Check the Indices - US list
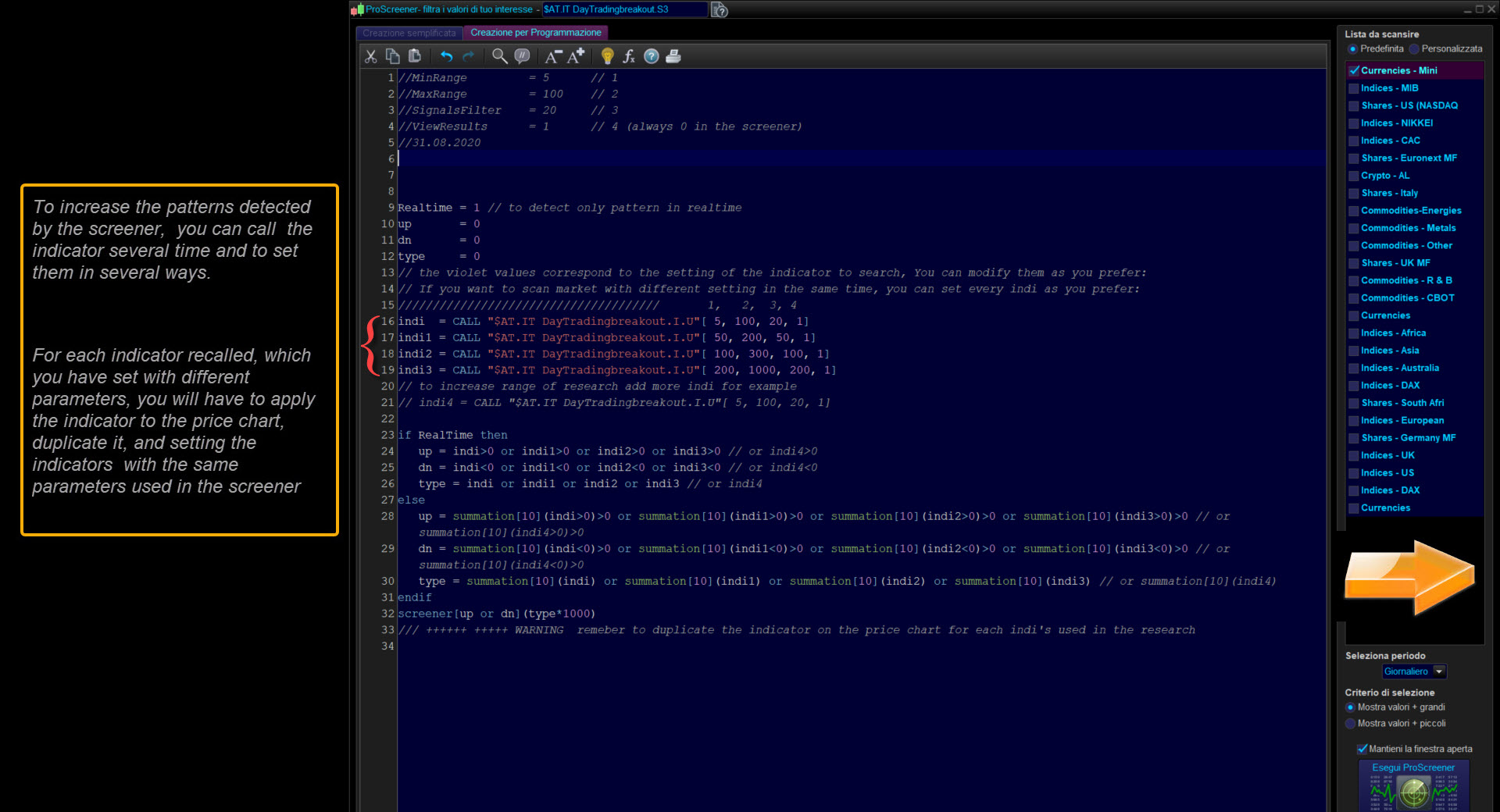The height and width of the screenshot is (812, 1500). (x=1354, y=473)
